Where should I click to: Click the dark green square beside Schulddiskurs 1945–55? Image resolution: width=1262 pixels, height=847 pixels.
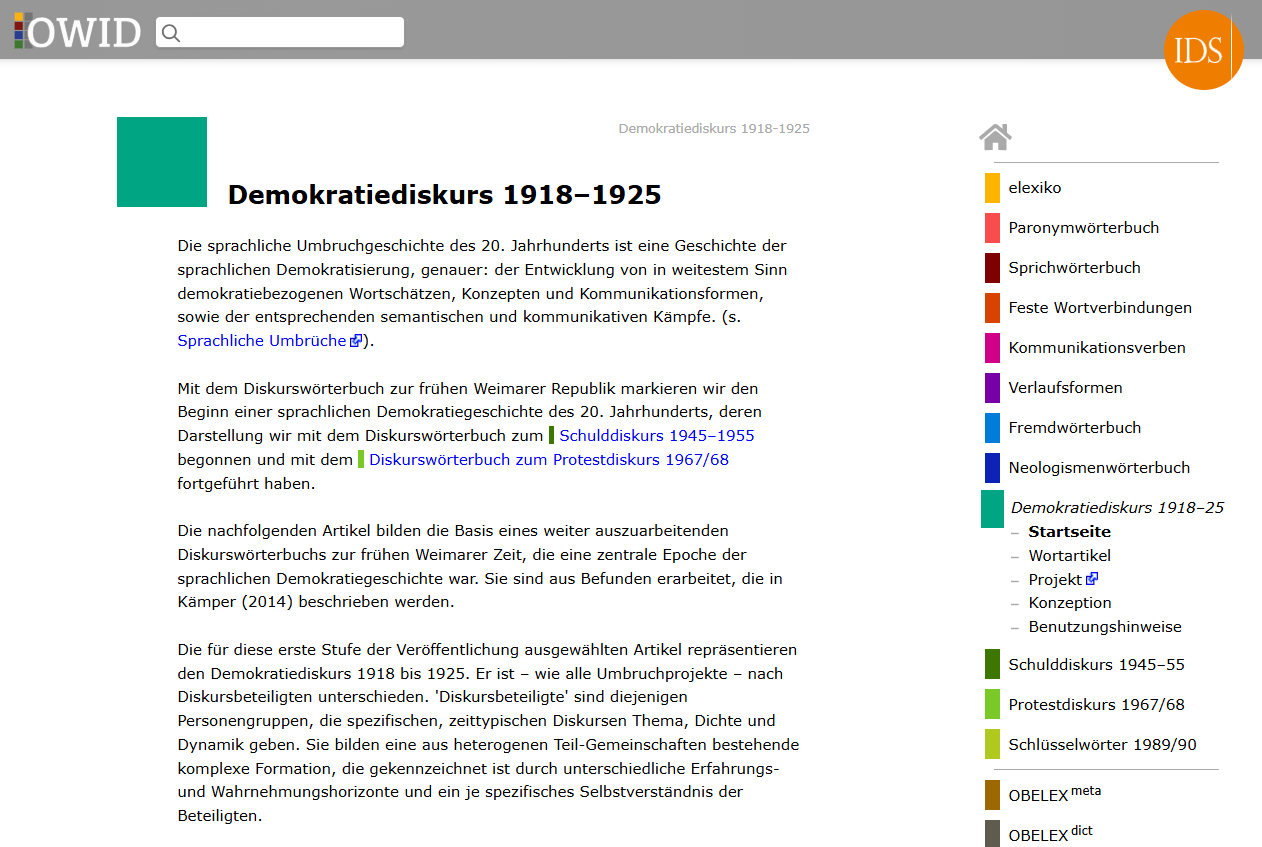(990, 663)
